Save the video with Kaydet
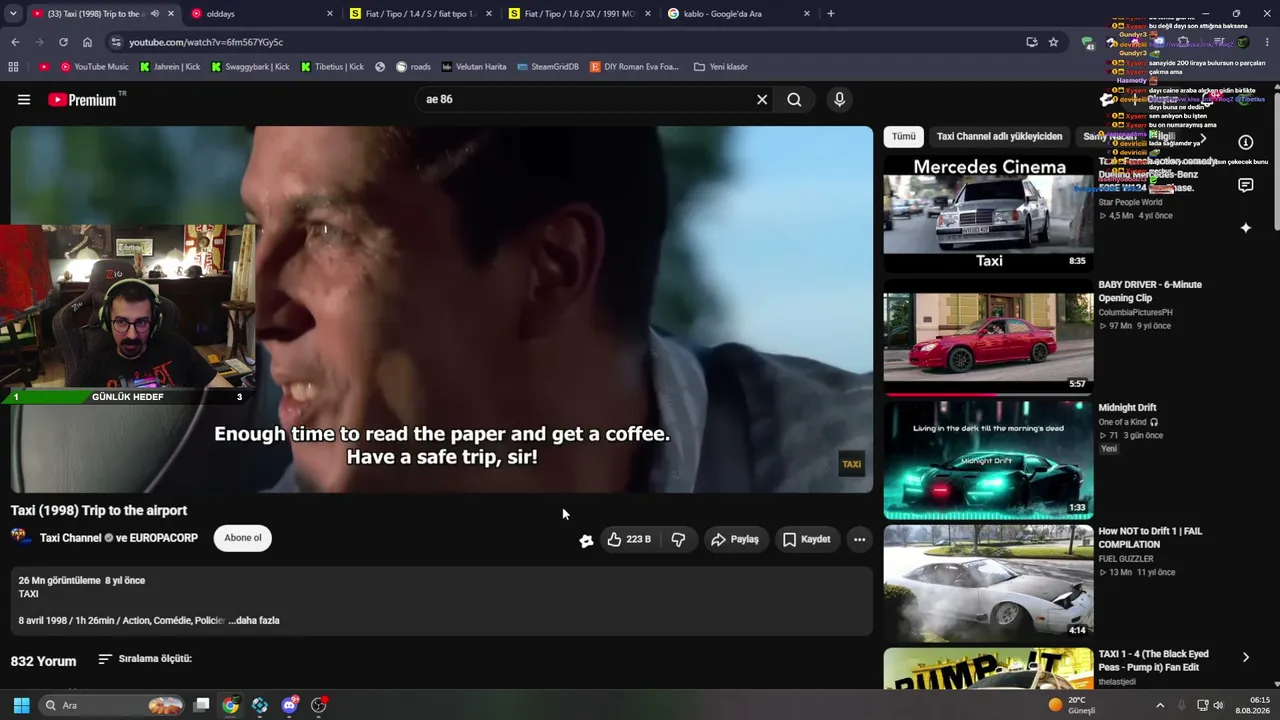The image size is (1280, 720). point(806,539)
